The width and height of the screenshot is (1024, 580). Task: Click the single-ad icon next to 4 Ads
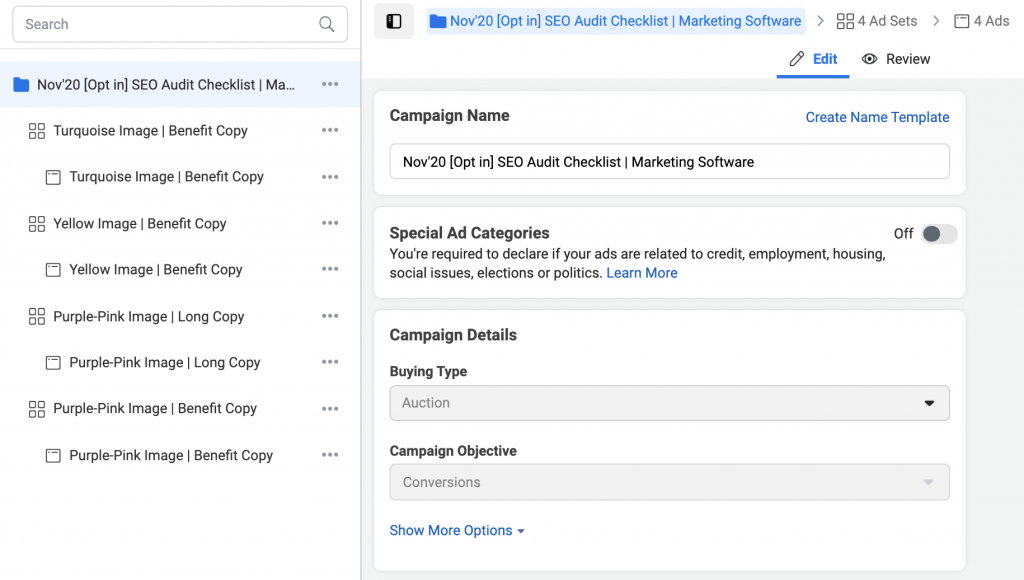point(961,20)
